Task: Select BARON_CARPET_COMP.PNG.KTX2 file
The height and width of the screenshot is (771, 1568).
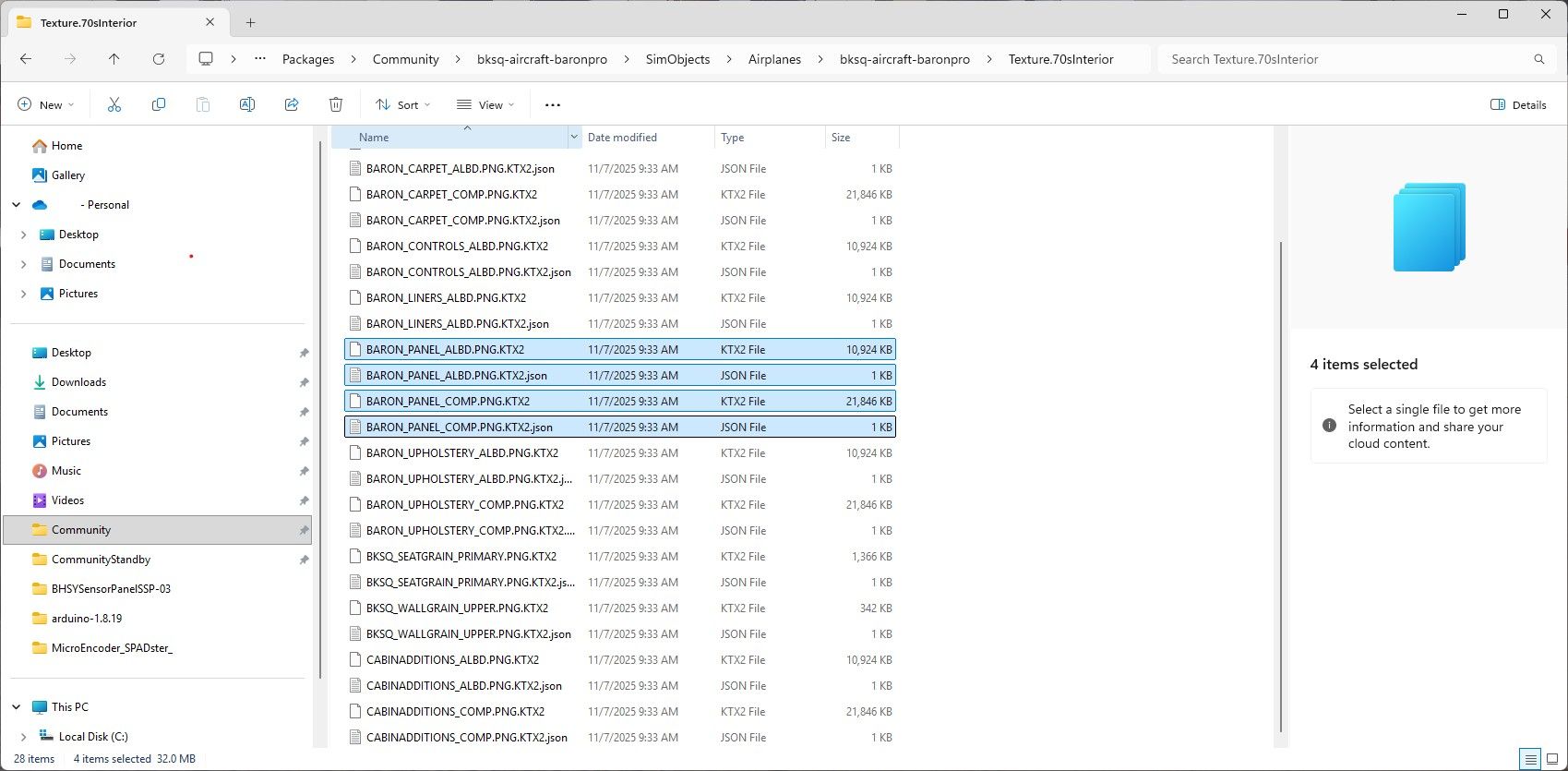Action: click(619, 195)
